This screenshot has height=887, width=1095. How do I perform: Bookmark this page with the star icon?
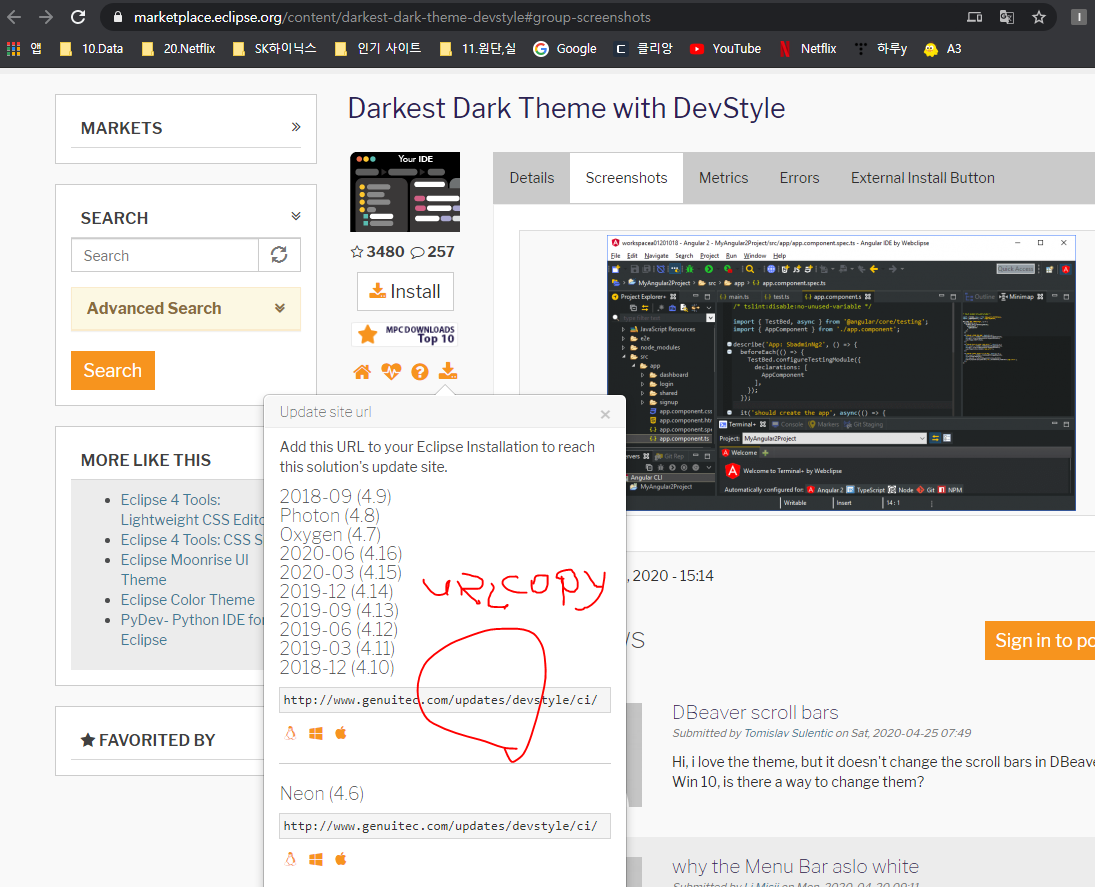pos(1039,17)
